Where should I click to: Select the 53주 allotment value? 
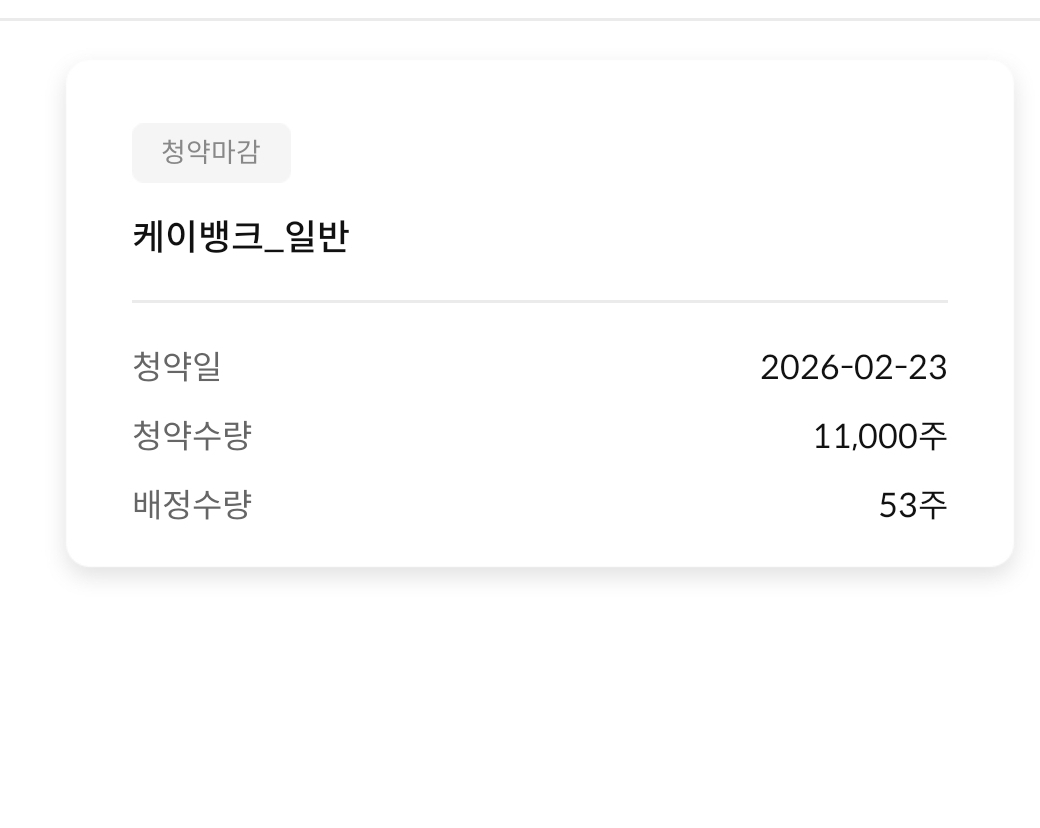tap(912, 505)
